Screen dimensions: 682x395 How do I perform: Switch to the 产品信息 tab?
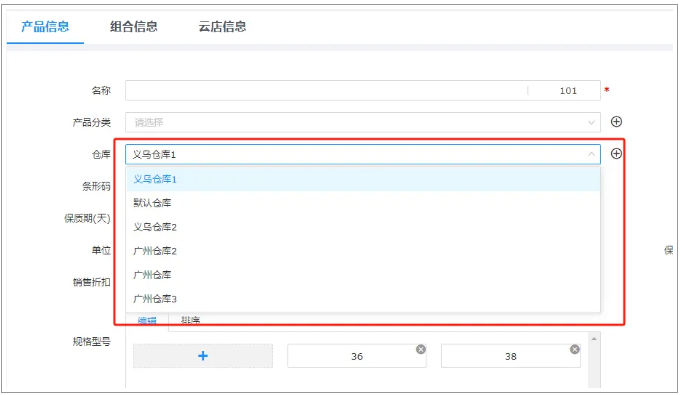pyautogui.click(x=45, y=27)
